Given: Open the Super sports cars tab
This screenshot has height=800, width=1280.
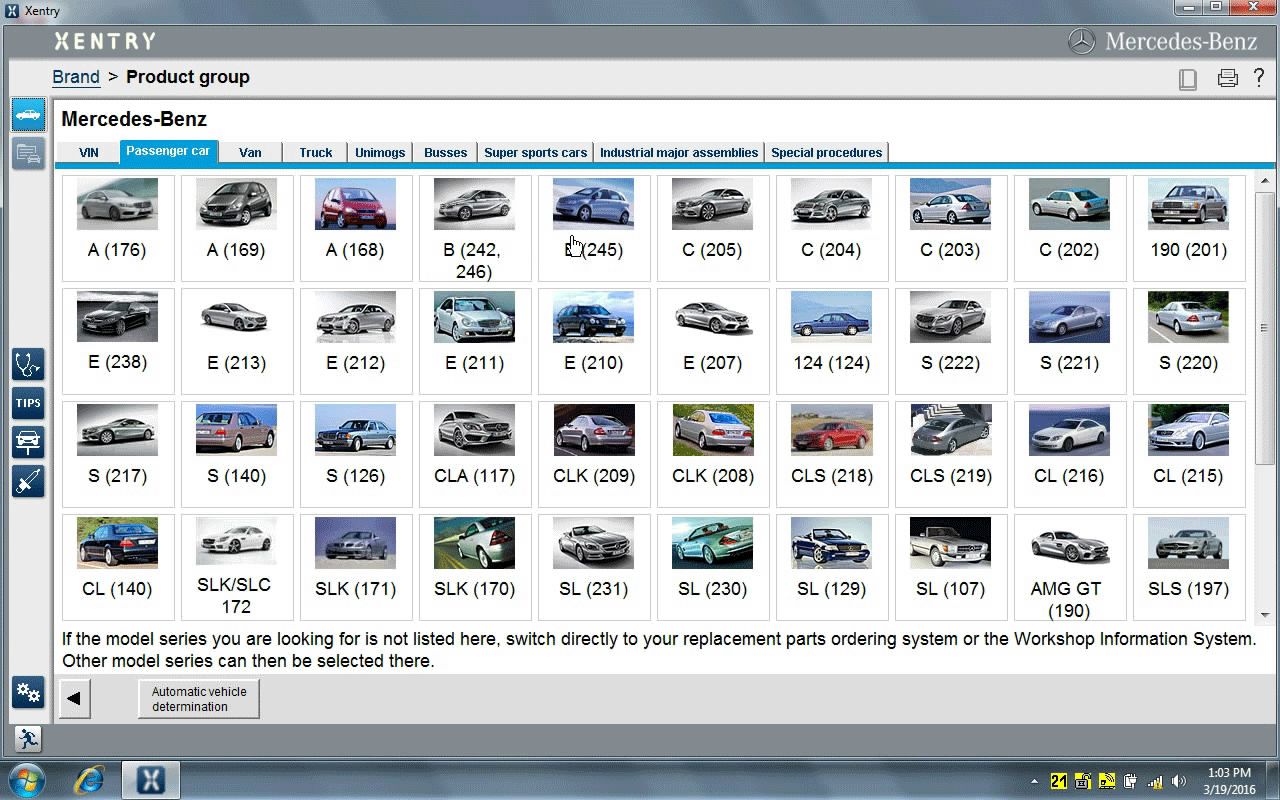Looking at the screenshot, I should click(x=535, y=153).
